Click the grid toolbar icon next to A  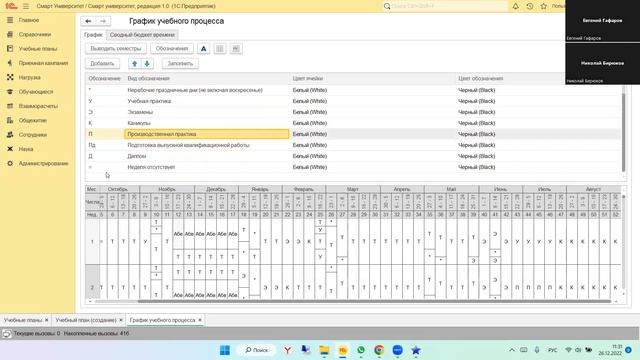pos(220,49)
